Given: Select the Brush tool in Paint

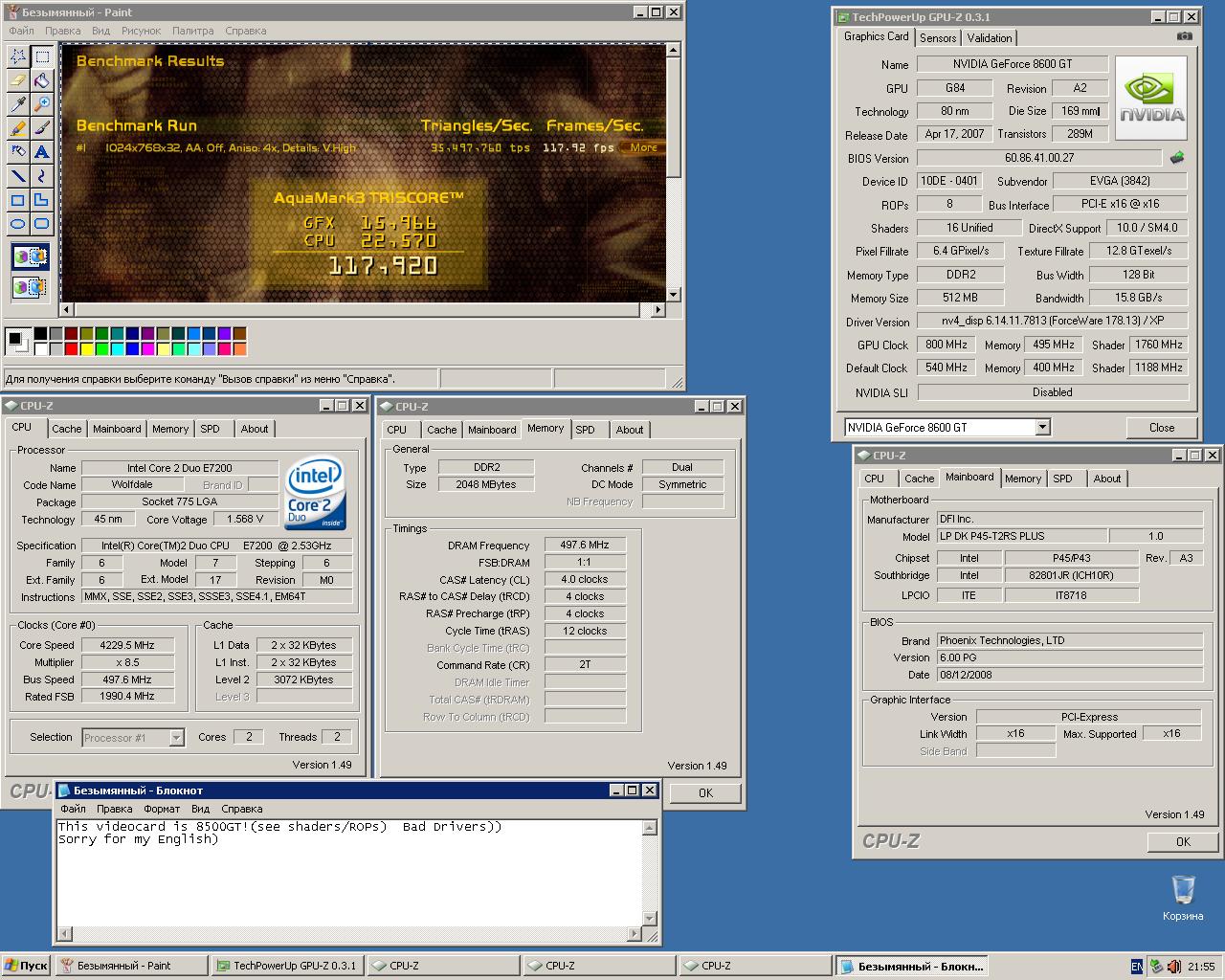Looking at the screenshot, I should [x=42, y=128].
